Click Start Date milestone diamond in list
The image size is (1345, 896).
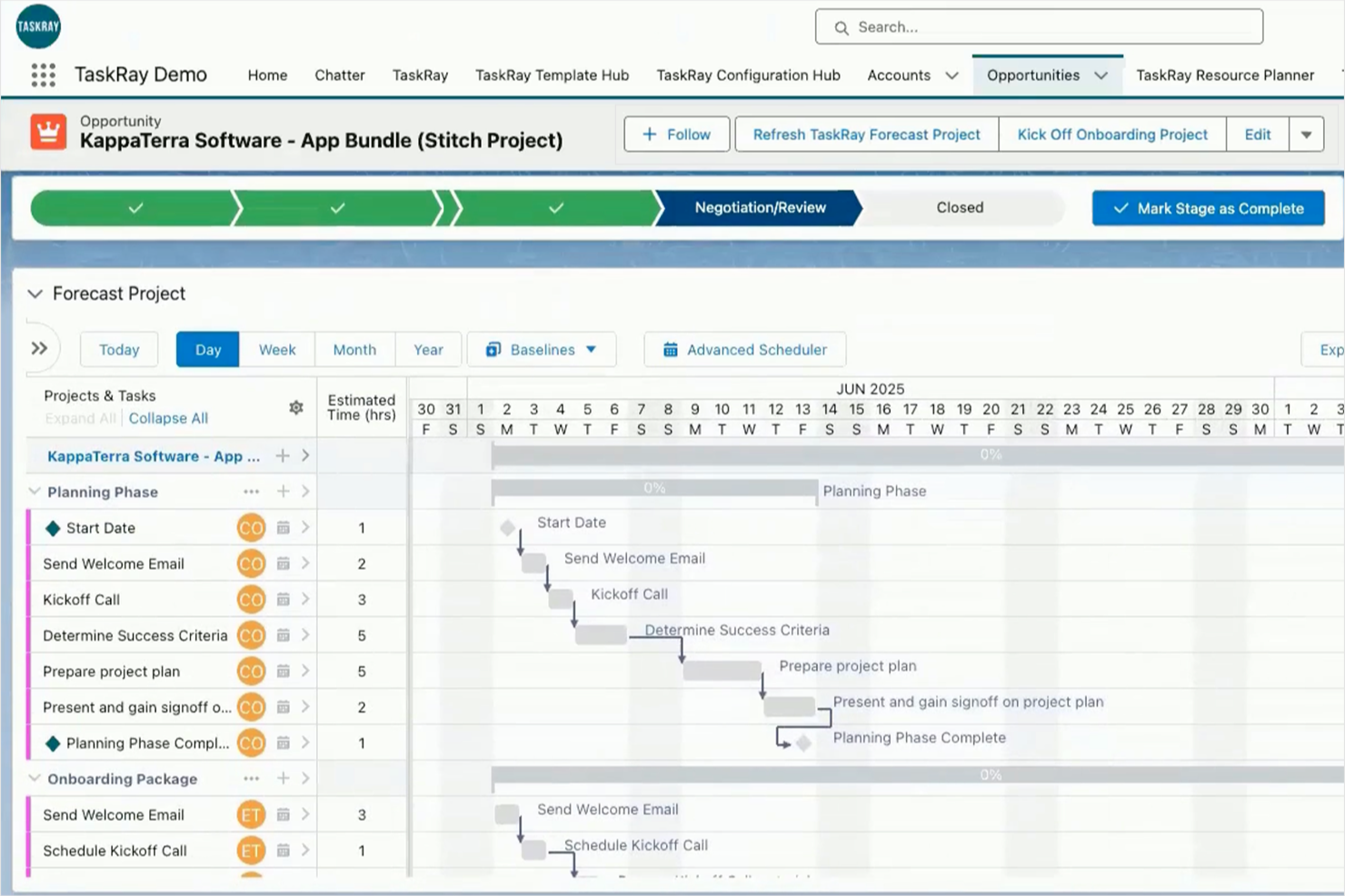pos(53,528)
